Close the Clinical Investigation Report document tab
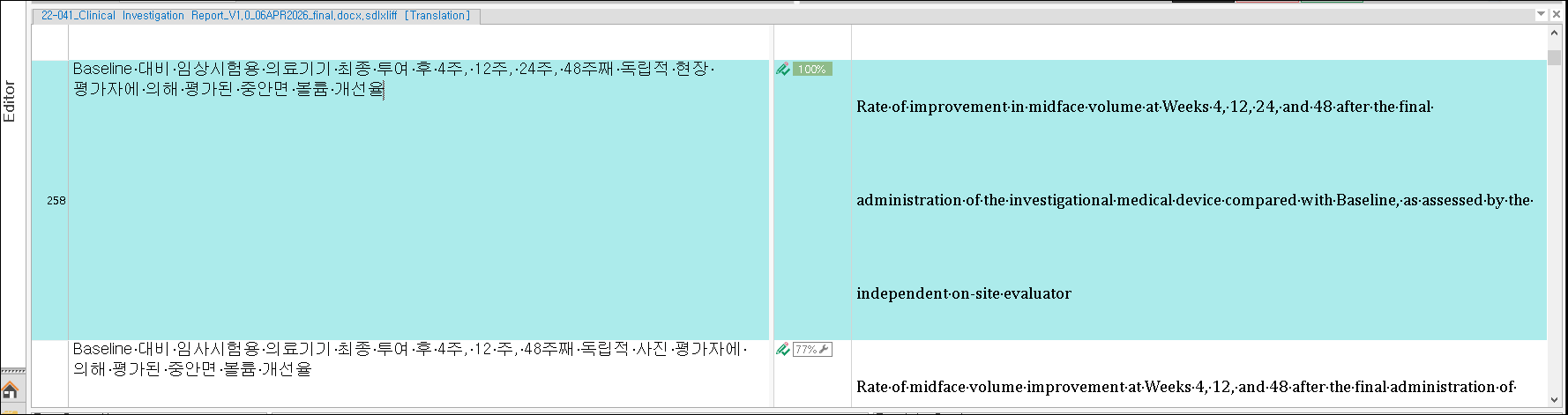This screenshot has width=1568, height=415. pyautogui.click(x=1557, y=14)
